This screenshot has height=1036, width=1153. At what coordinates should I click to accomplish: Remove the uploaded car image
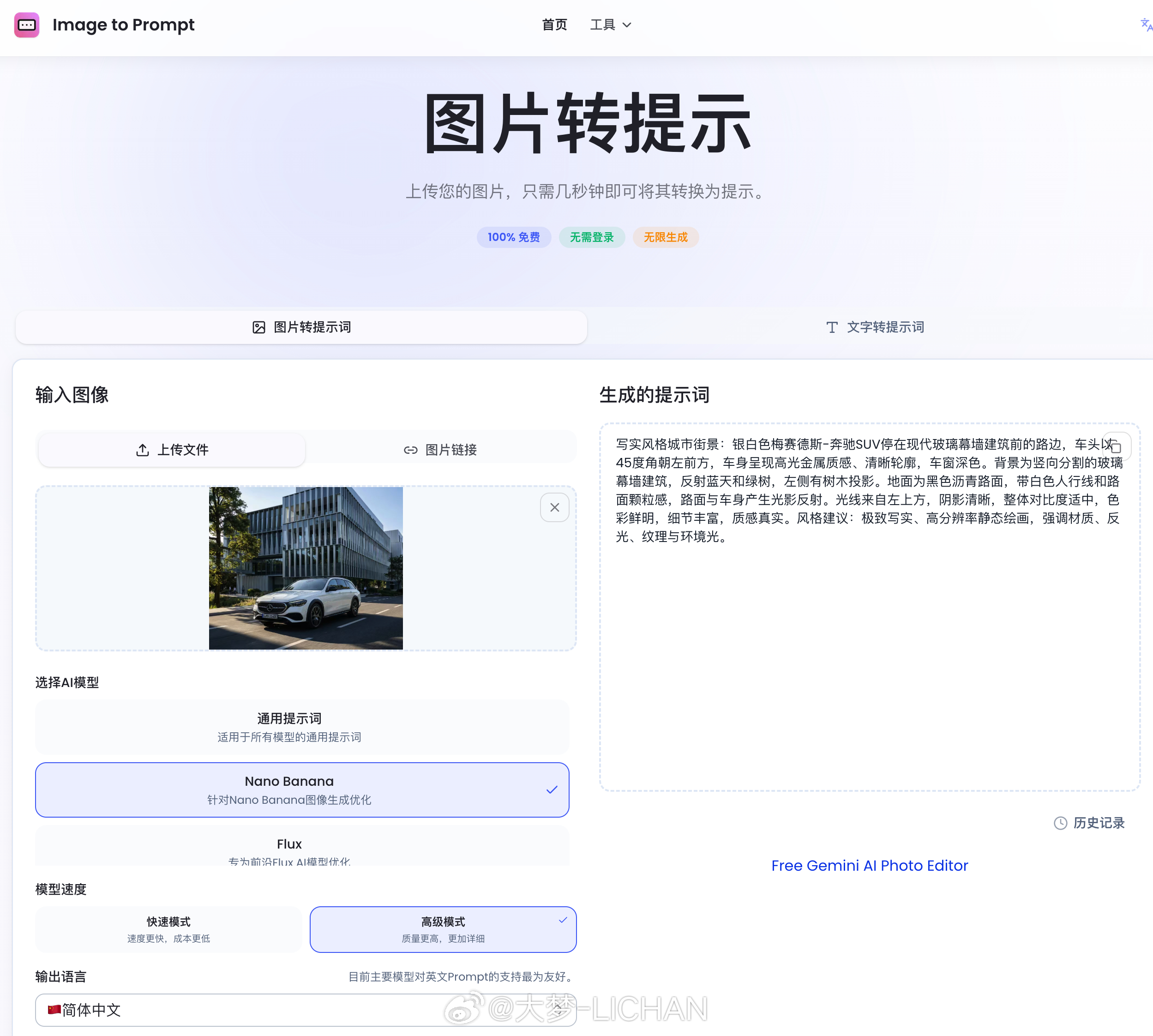[x=554, y=507]
